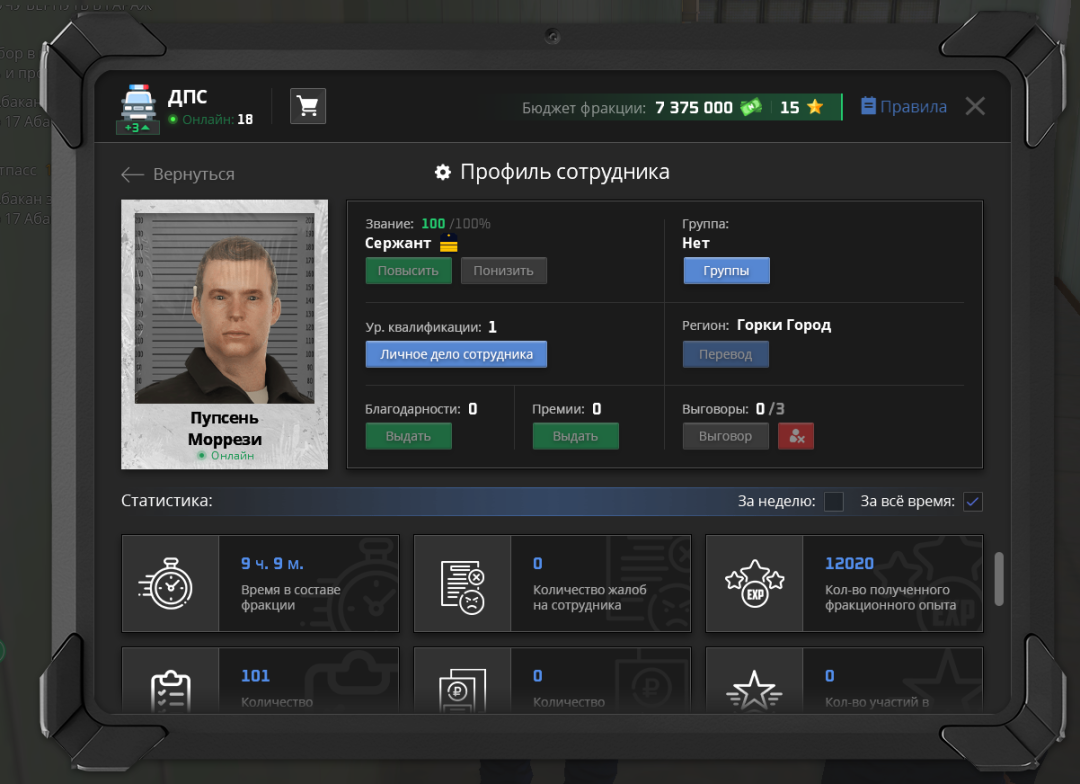Enable the 'За неделю' checkbox
The height and width of the screenshot is (784, 1080).
point(834,502)
